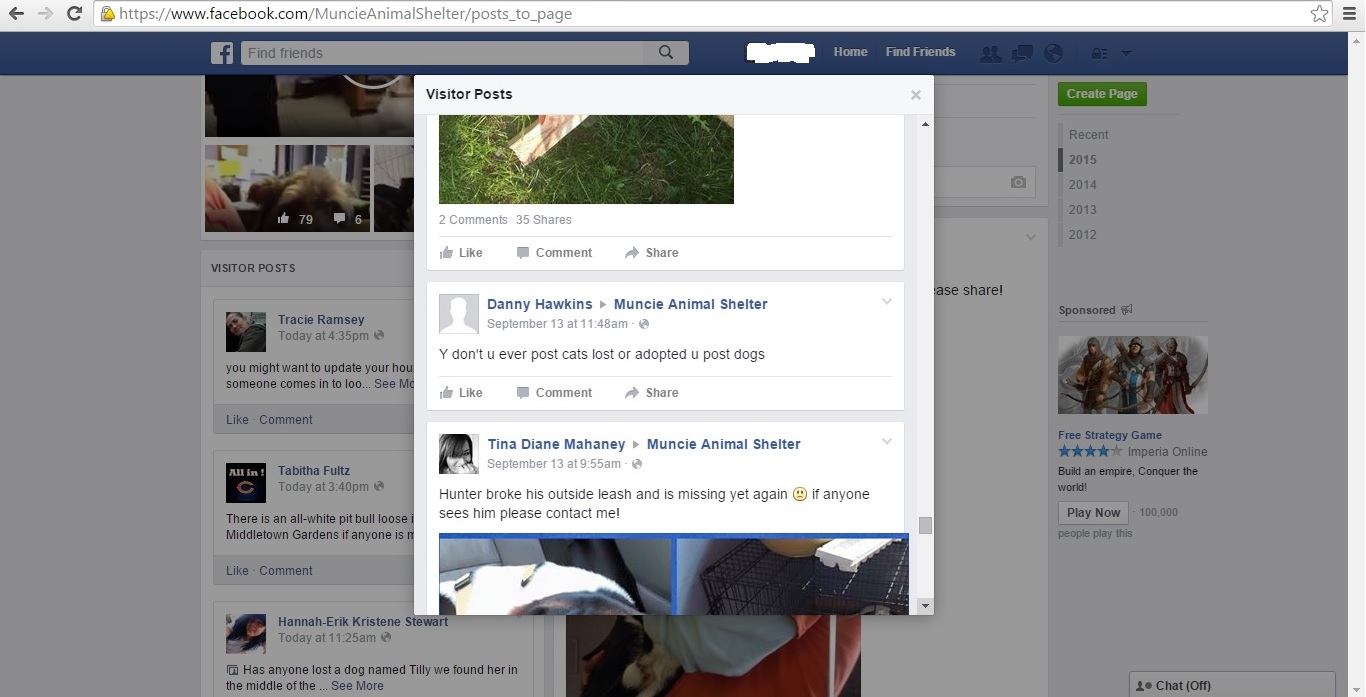Click the secure lock icon in address bar
This screenshot has height=697, width=1366.
tap(108, 14)
